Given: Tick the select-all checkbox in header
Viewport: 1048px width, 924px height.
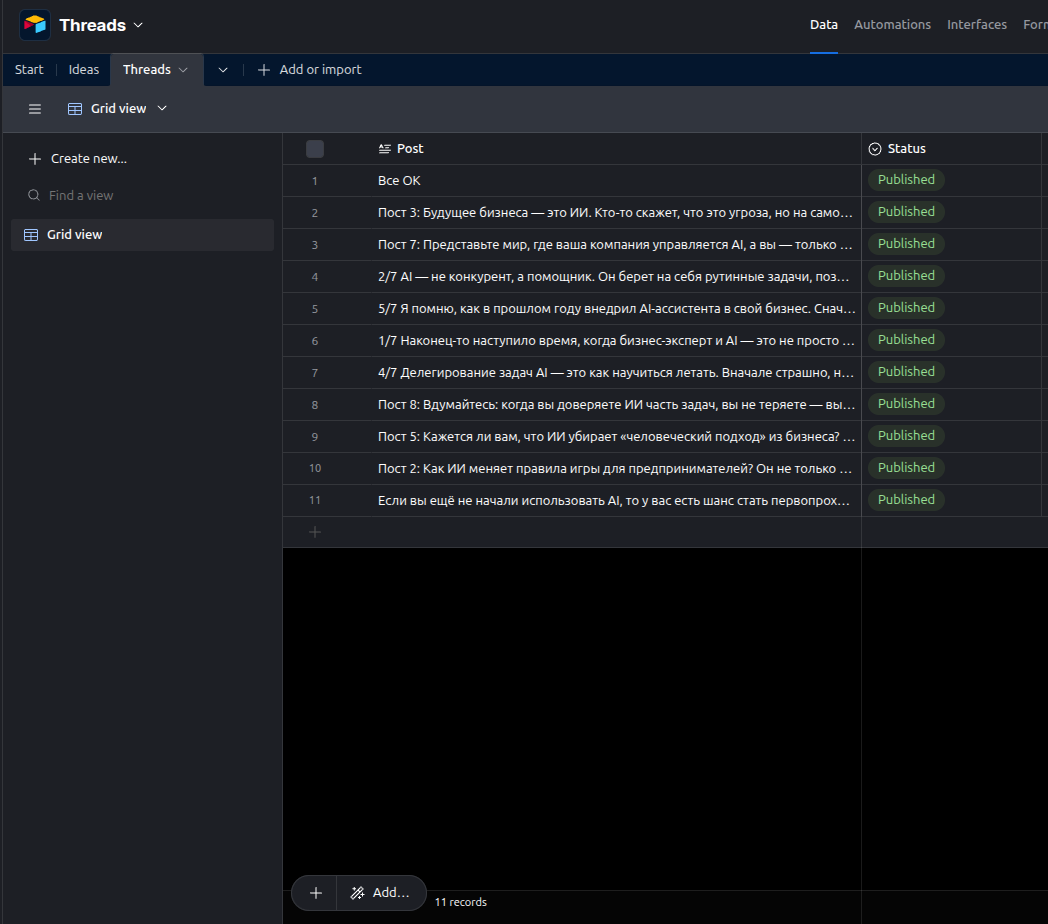Looking at the screenshot, I should [315, 149].
